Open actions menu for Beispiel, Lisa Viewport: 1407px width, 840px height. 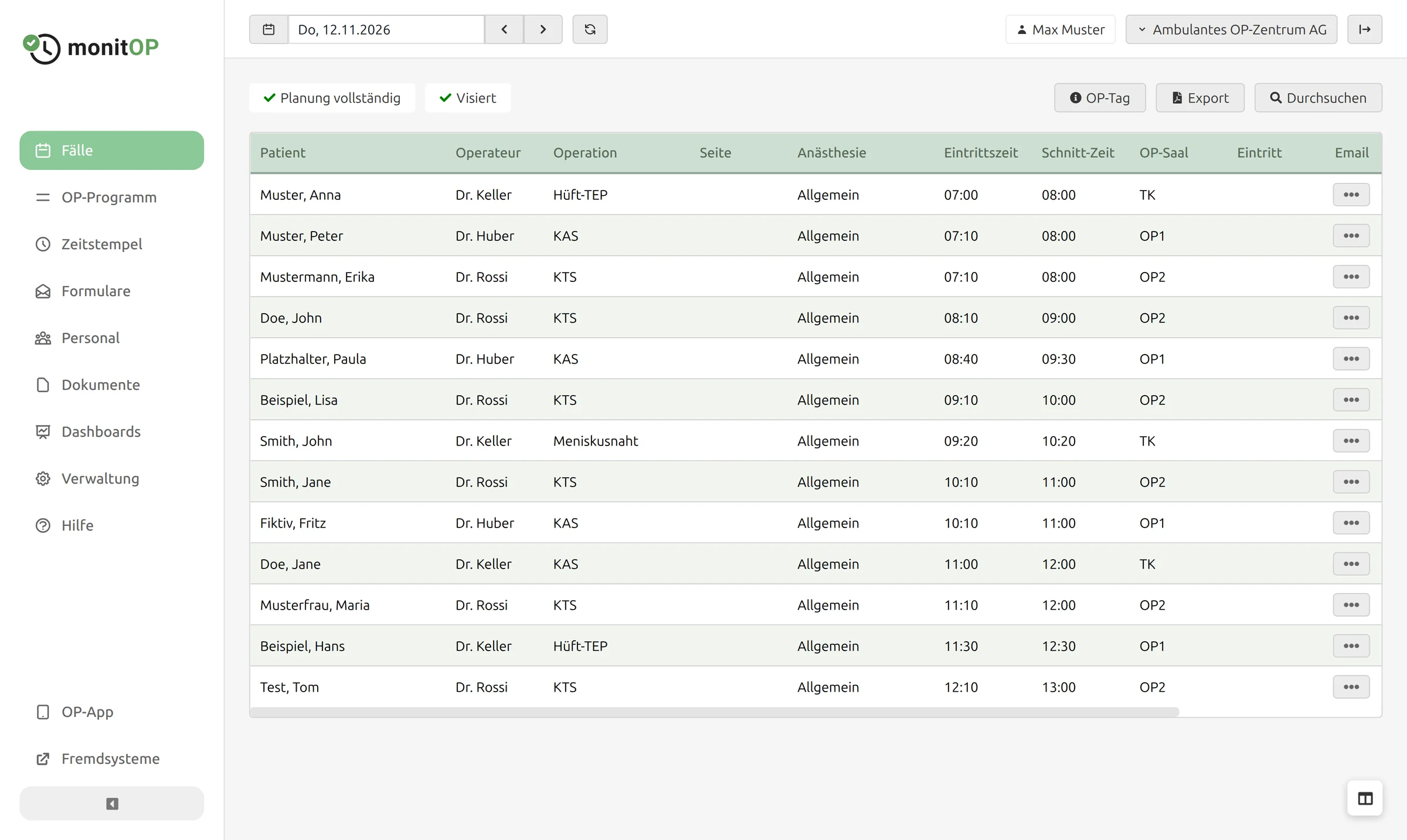pos(1351,400)
